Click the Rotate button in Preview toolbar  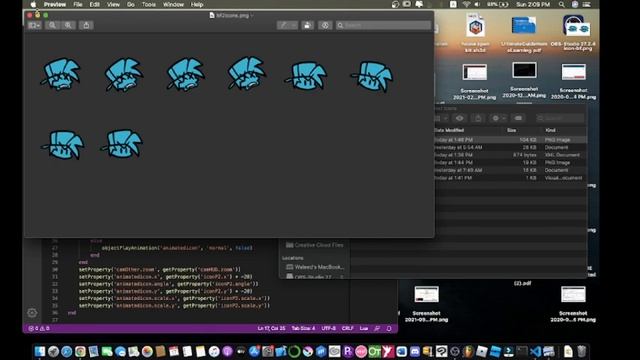pos(307,25)
